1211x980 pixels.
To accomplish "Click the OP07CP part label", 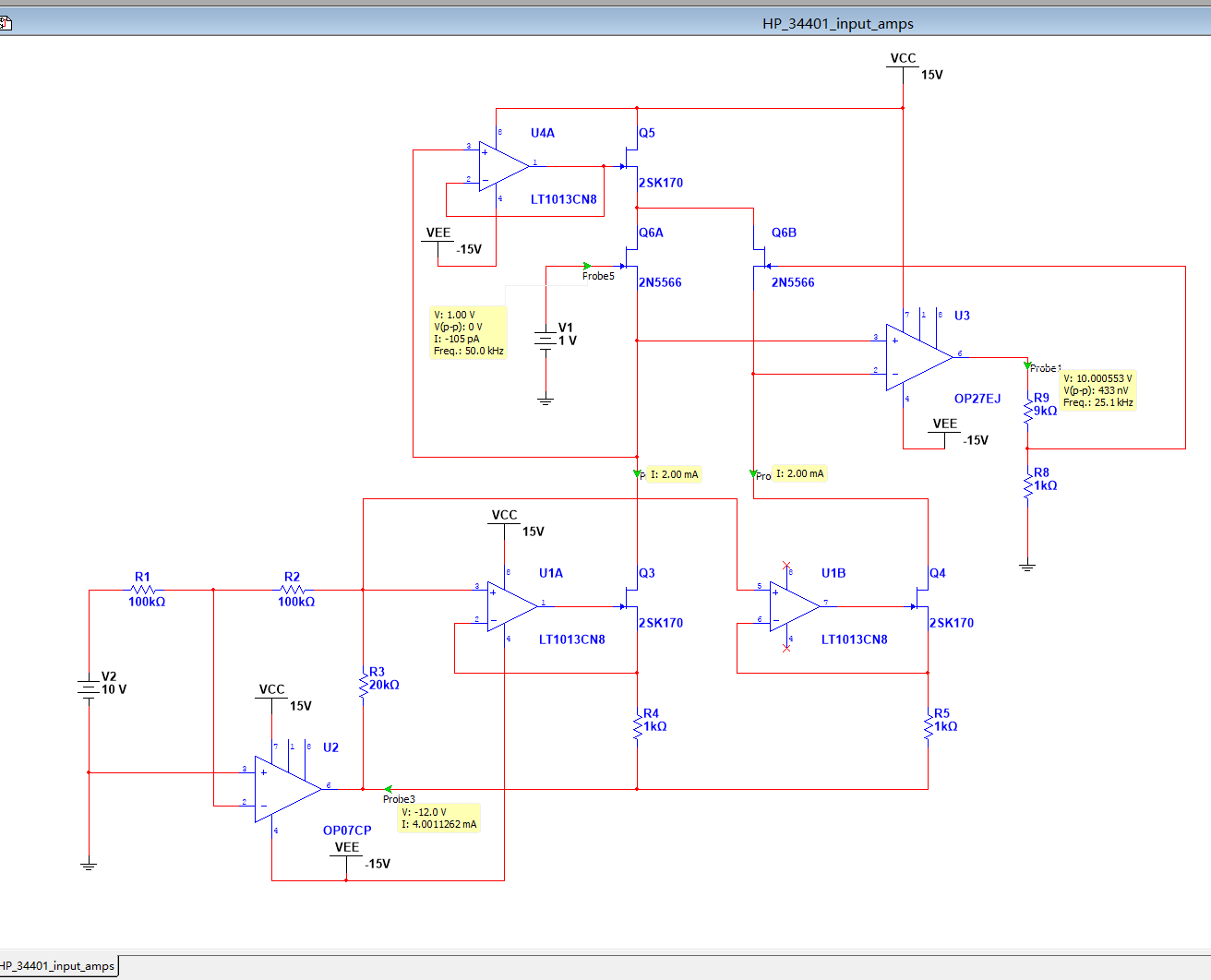I will tap(347, 831).
